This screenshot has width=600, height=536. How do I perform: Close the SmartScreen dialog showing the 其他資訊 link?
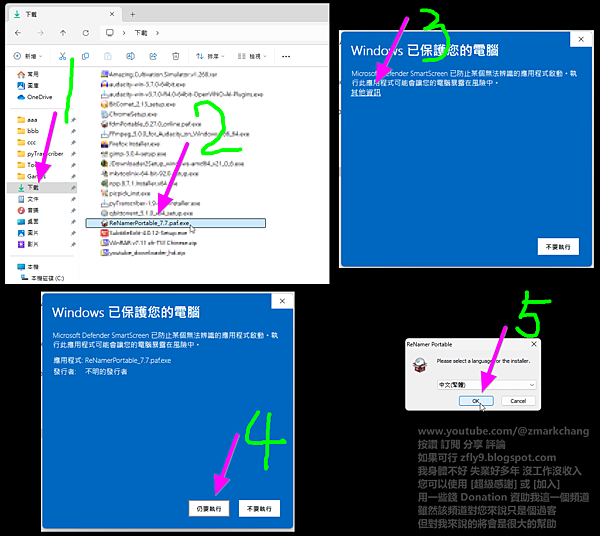click(581, 39)
